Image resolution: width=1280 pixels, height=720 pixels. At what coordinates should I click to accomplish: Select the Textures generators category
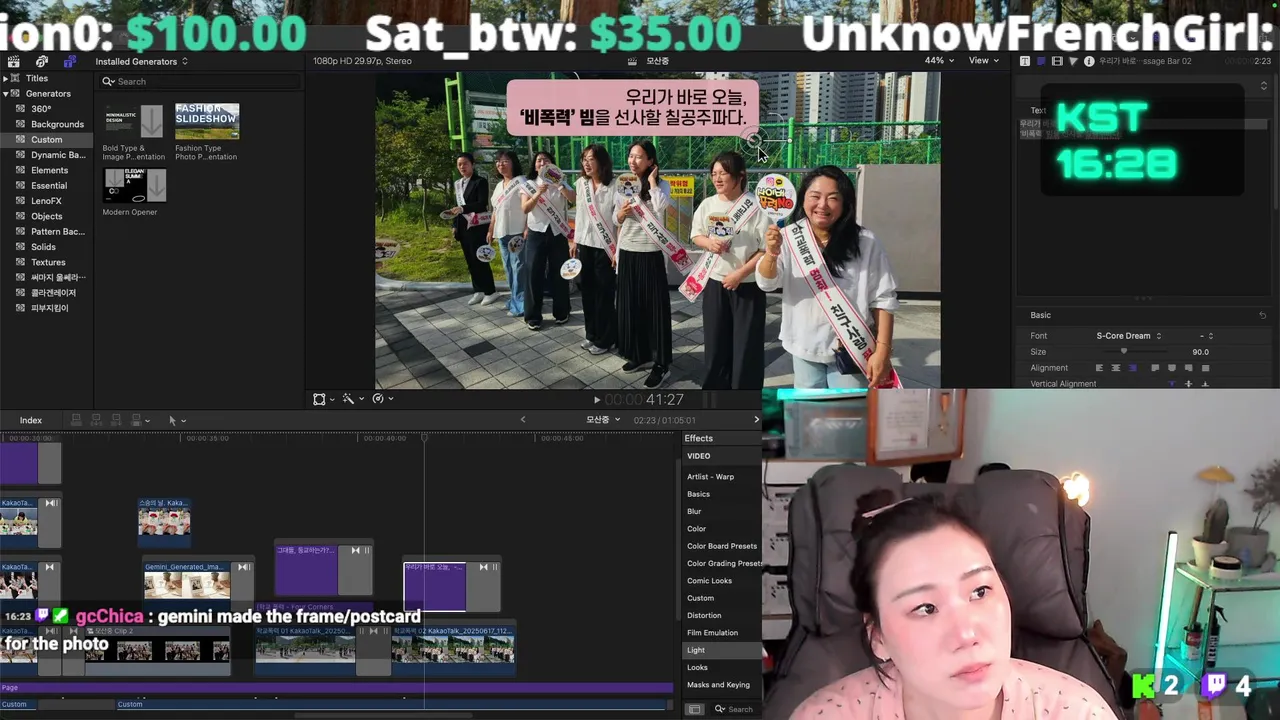click(x=48, y=262)
